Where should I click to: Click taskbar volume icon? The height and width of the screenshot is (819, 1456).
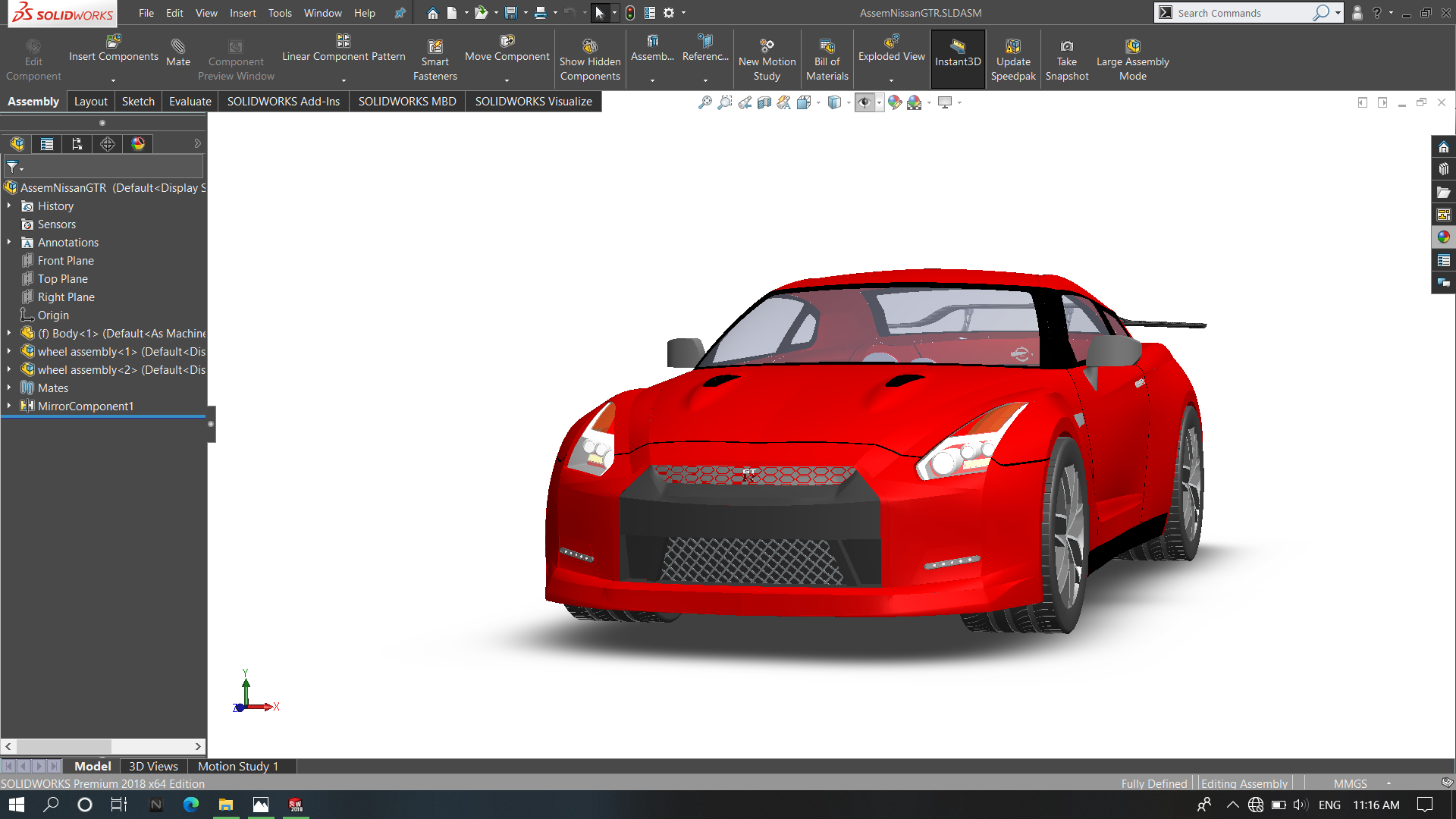click(x=1301, y=805)
